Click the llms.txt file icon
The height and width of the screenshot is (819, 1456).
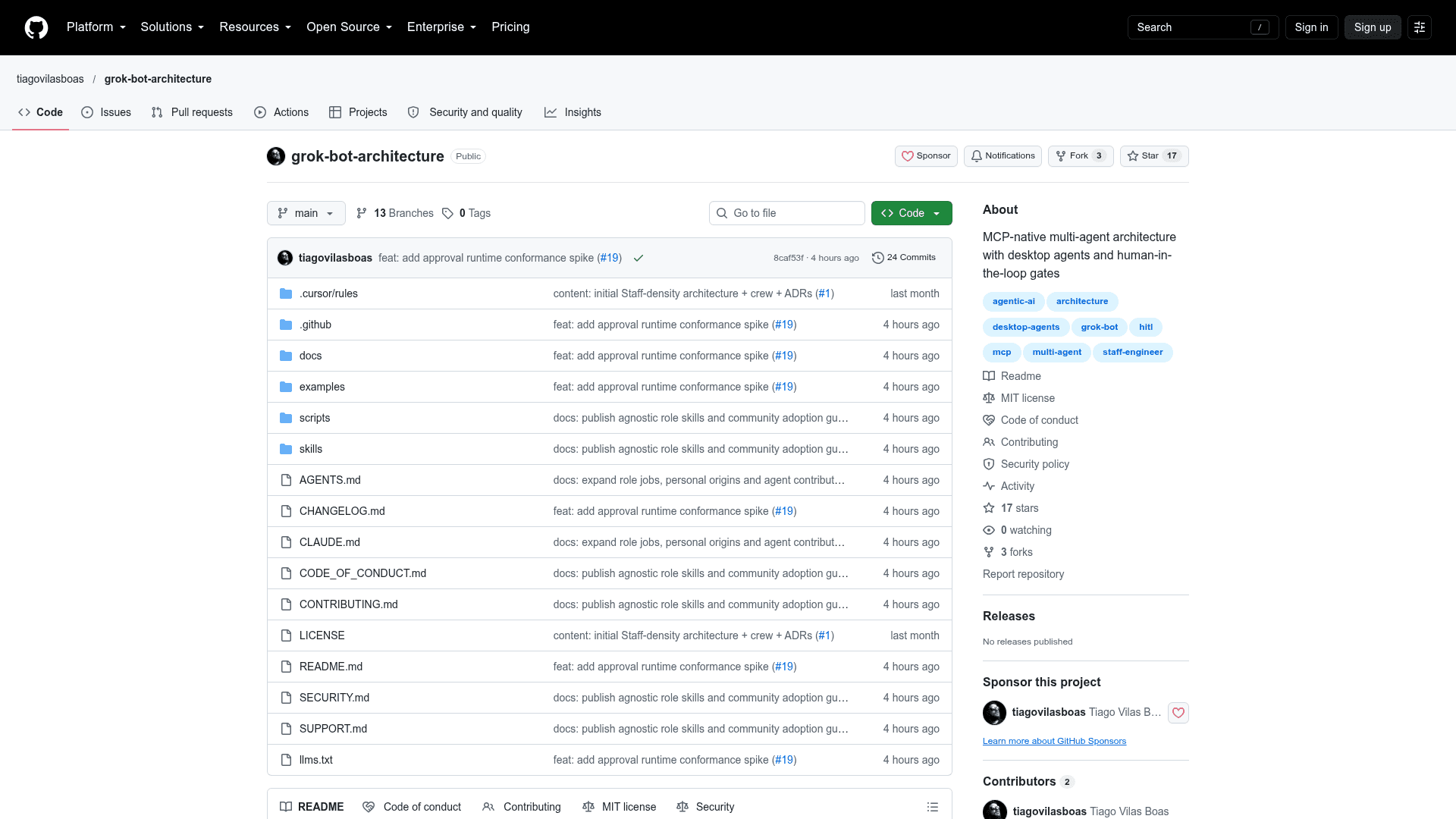pos(286,760)
